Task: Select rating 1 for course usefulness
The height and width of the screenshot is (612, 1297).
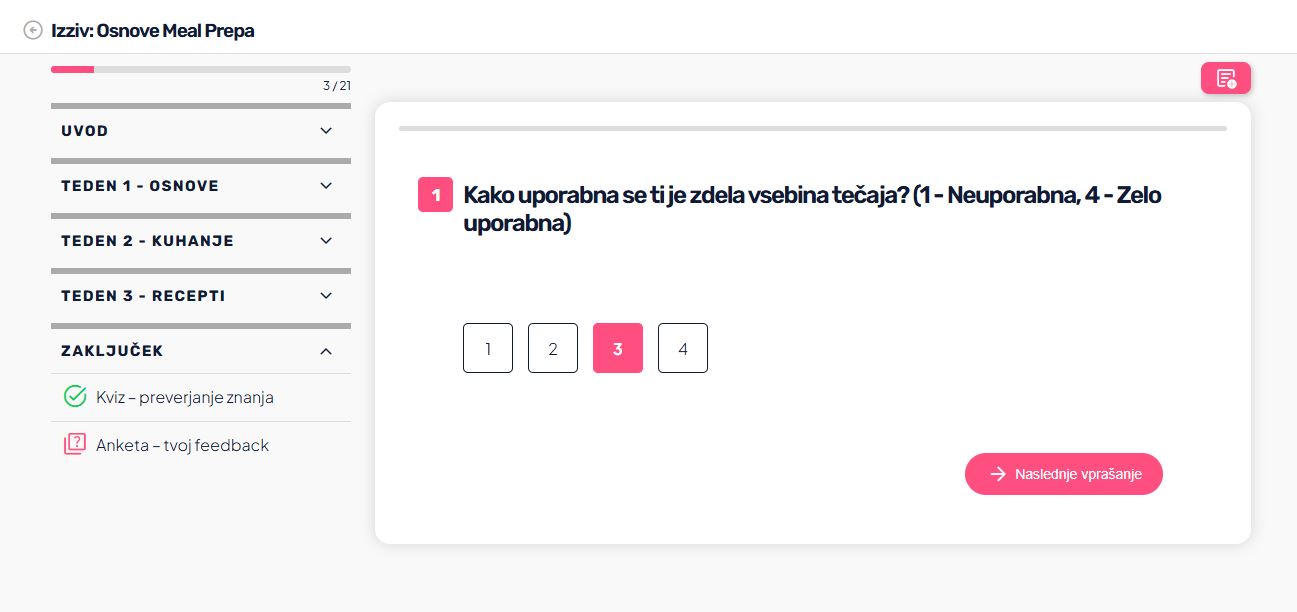Action: pyautogui.click(x=488, y=348)
